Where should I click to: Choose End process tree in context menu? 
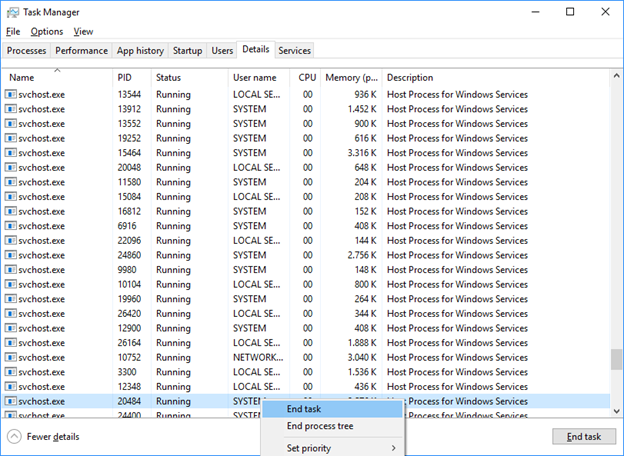pos(332,426)
